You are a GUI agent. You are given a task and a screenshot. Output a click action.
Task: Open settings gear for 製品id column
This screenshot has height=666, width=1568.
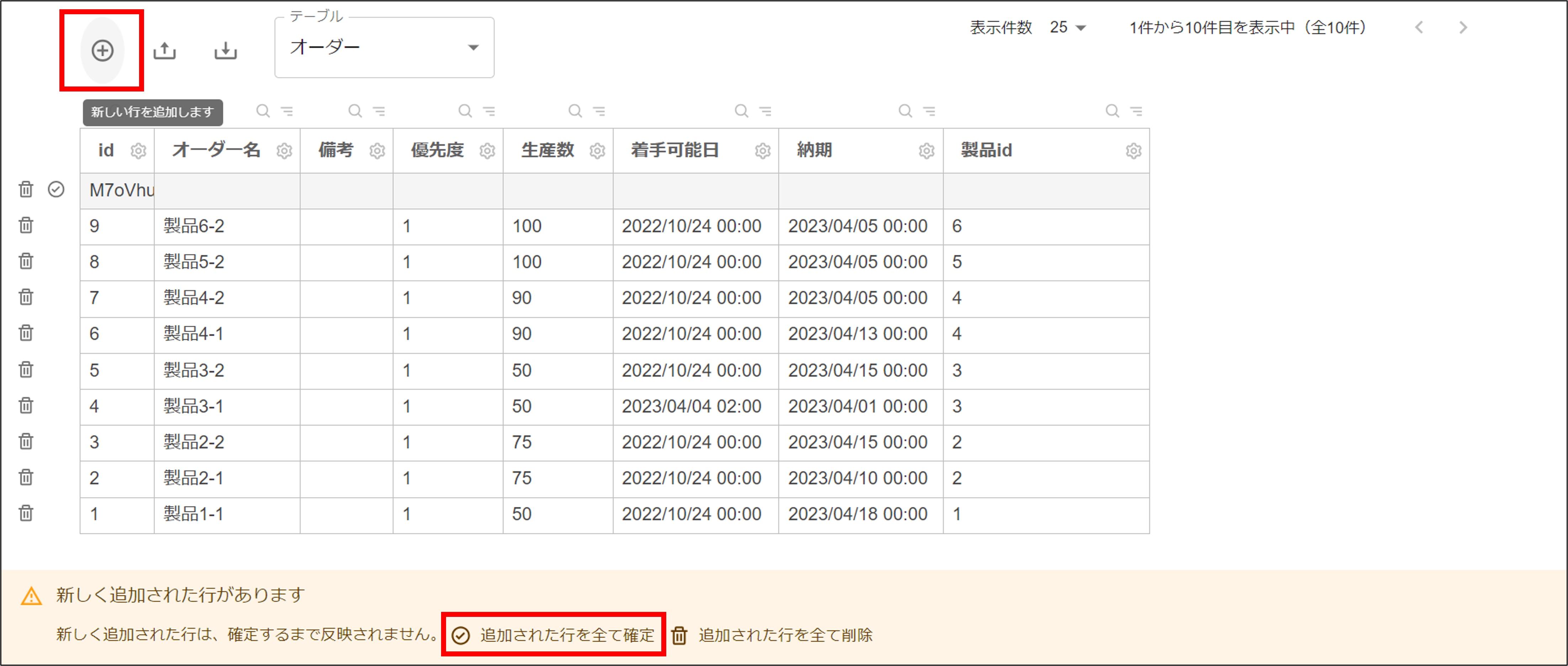(1133, 151)
